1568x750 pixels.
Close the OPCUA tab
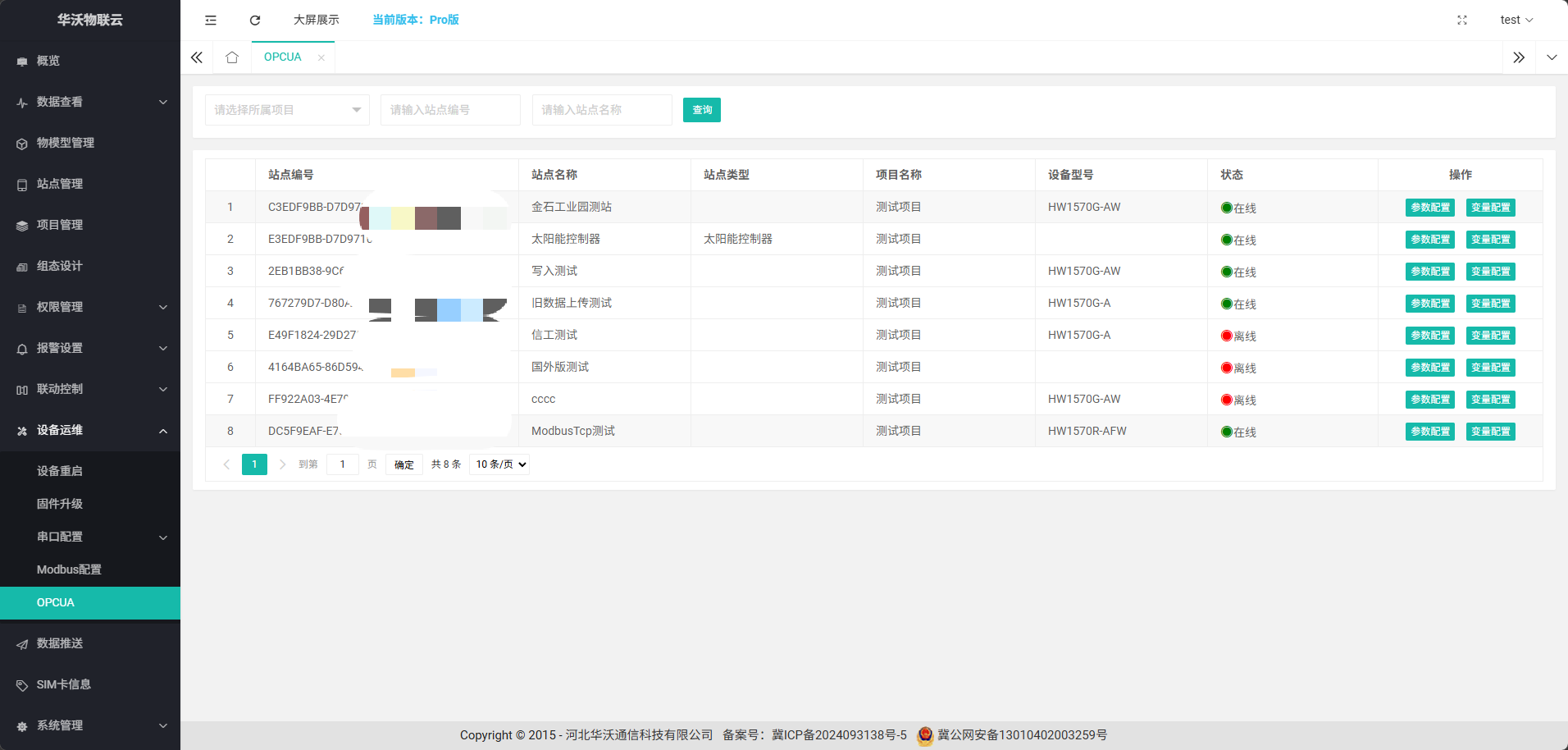click(x=321, y=57)
